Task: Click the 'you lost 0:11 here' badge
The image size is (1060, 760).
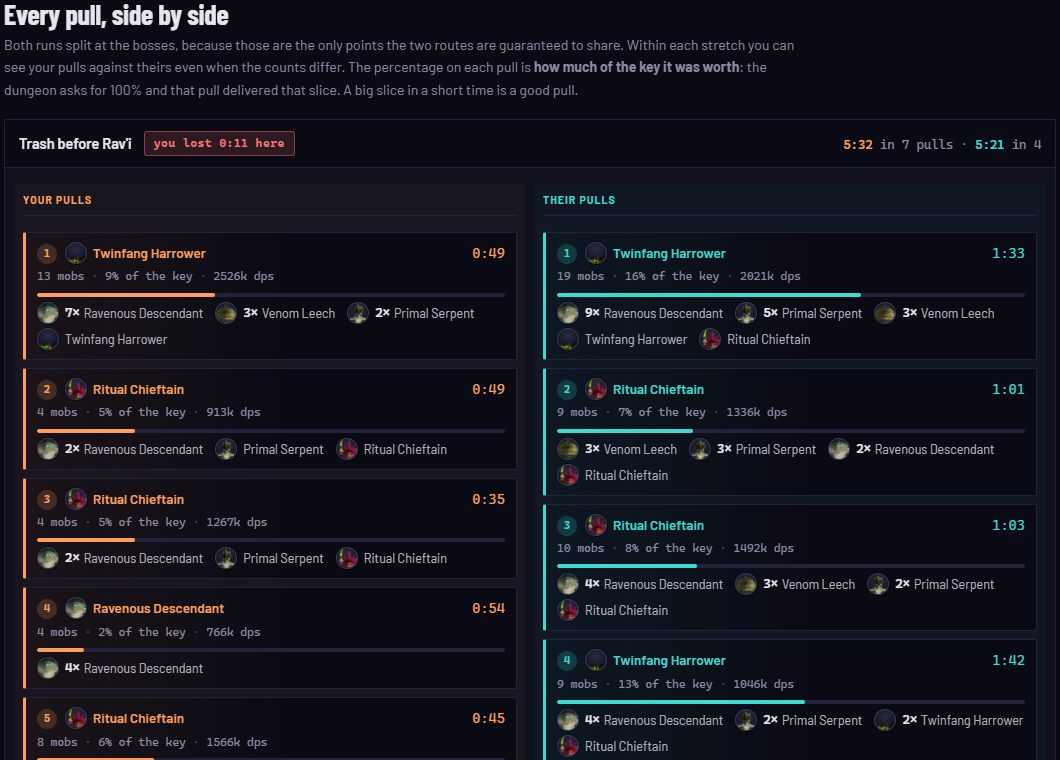Action: tap(219, 143)
